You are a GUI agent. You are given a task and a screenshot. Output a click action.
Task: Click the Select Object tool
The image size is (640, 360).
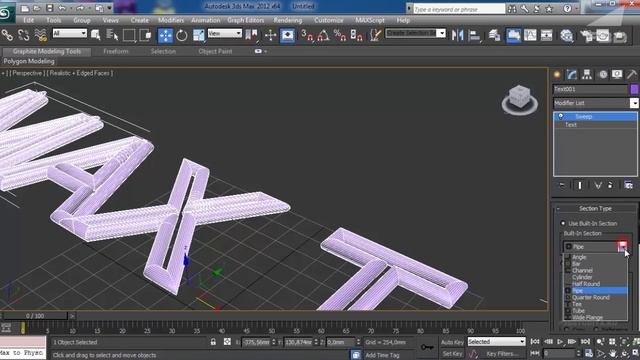[96, 36]
